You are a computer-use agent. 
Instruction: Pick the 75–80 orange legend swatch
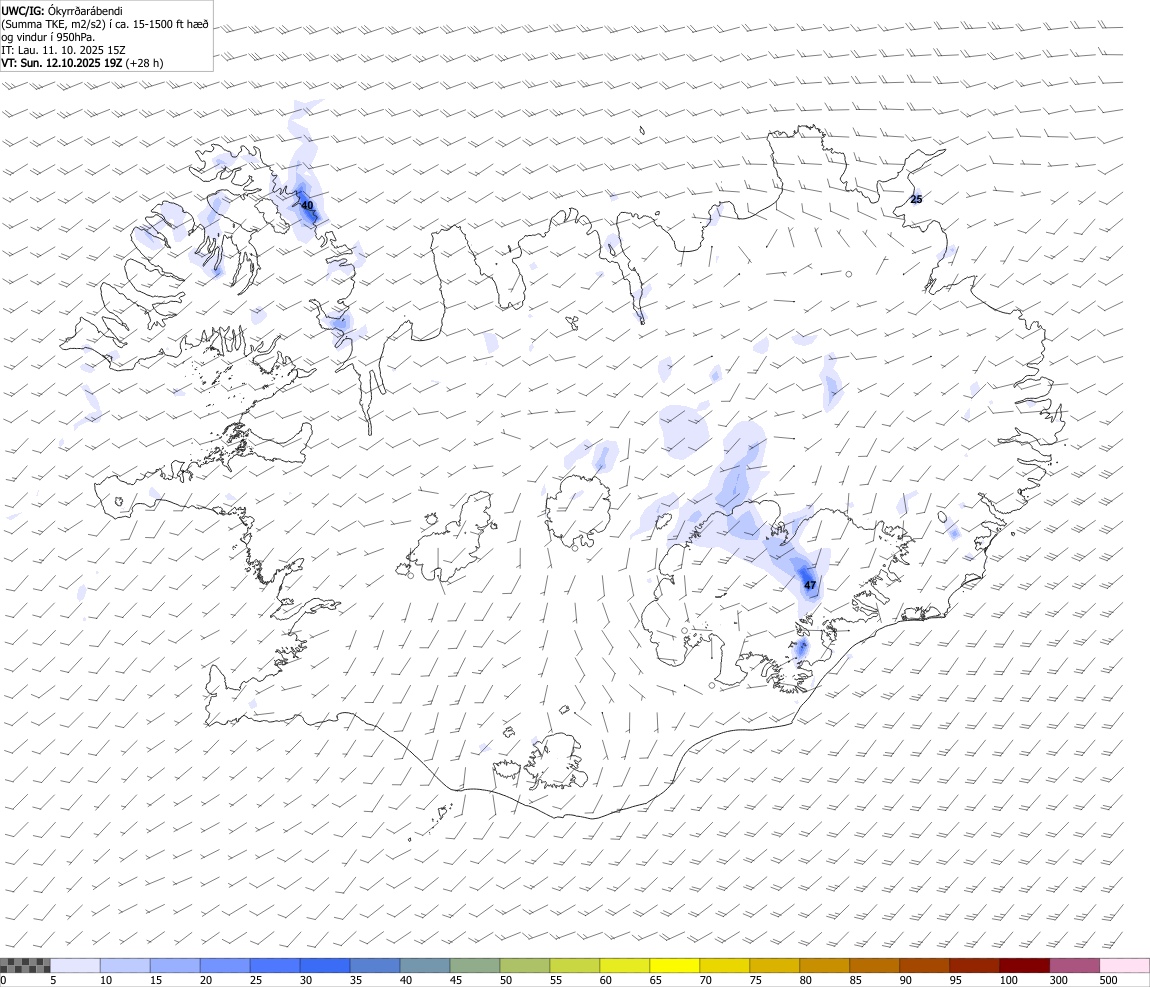click(x=774, y=965)
